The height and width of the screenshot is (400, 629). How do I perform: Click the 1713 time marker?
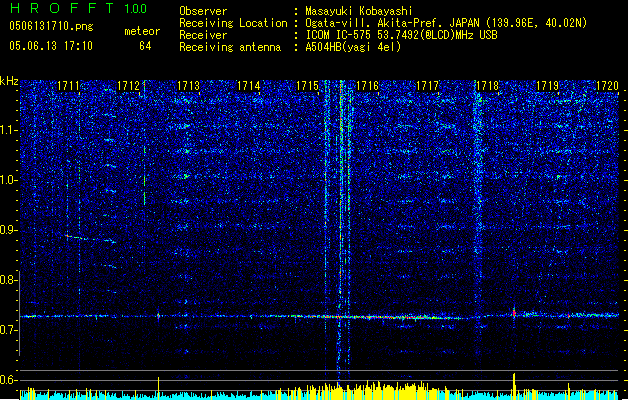[188, 86]
